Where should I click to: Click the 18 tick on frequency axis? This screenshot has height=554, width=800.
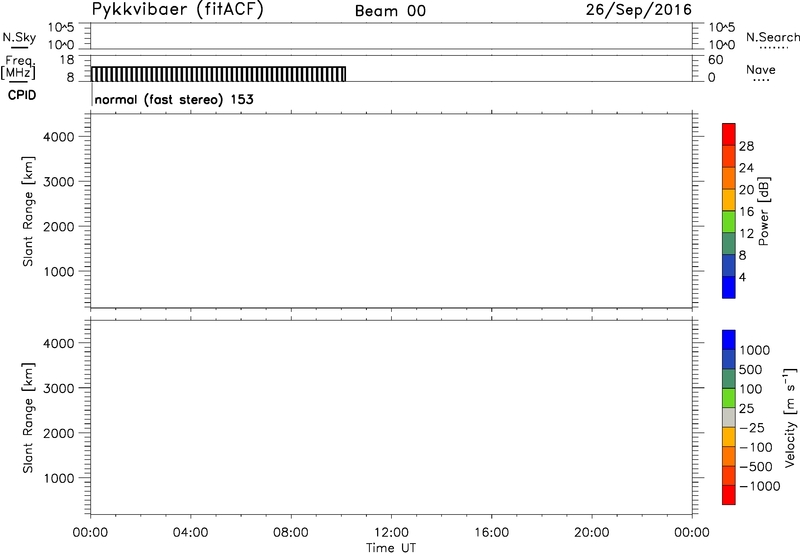coord(66,60)
